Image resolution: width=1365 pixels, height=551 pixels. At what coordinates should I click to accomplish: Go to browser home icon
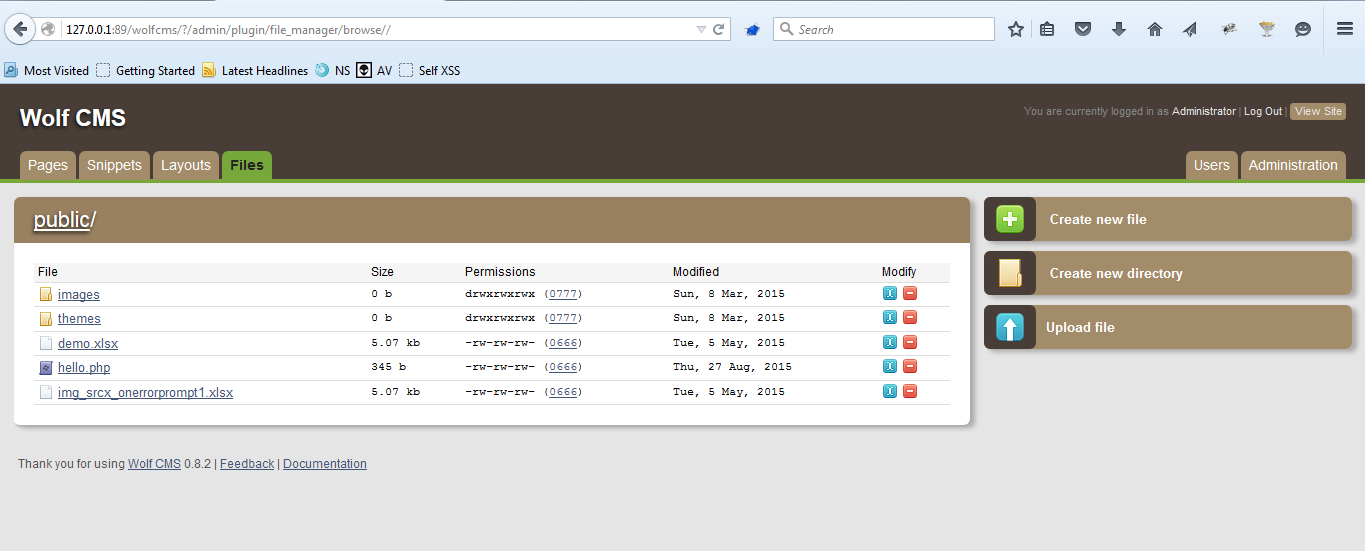click(x=1155, y=29)
